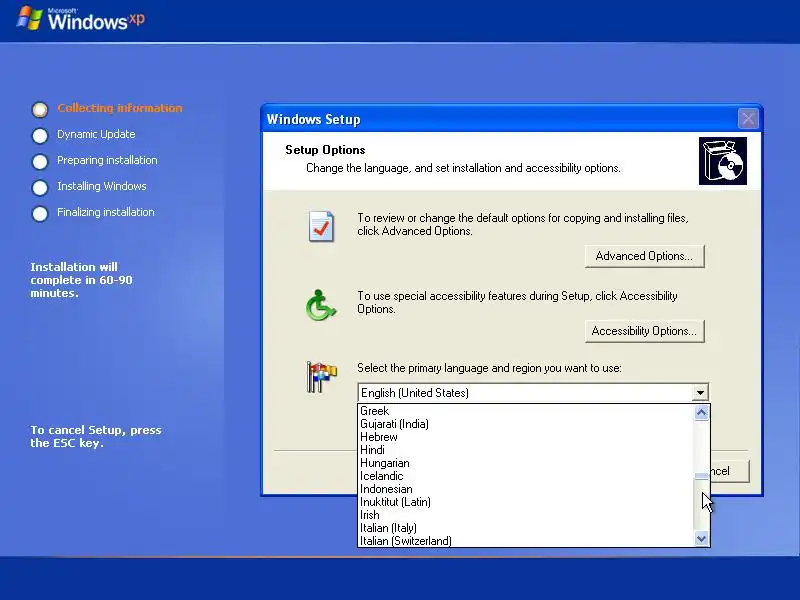Click the Finalizing installation step bullet

pos(40,213)
